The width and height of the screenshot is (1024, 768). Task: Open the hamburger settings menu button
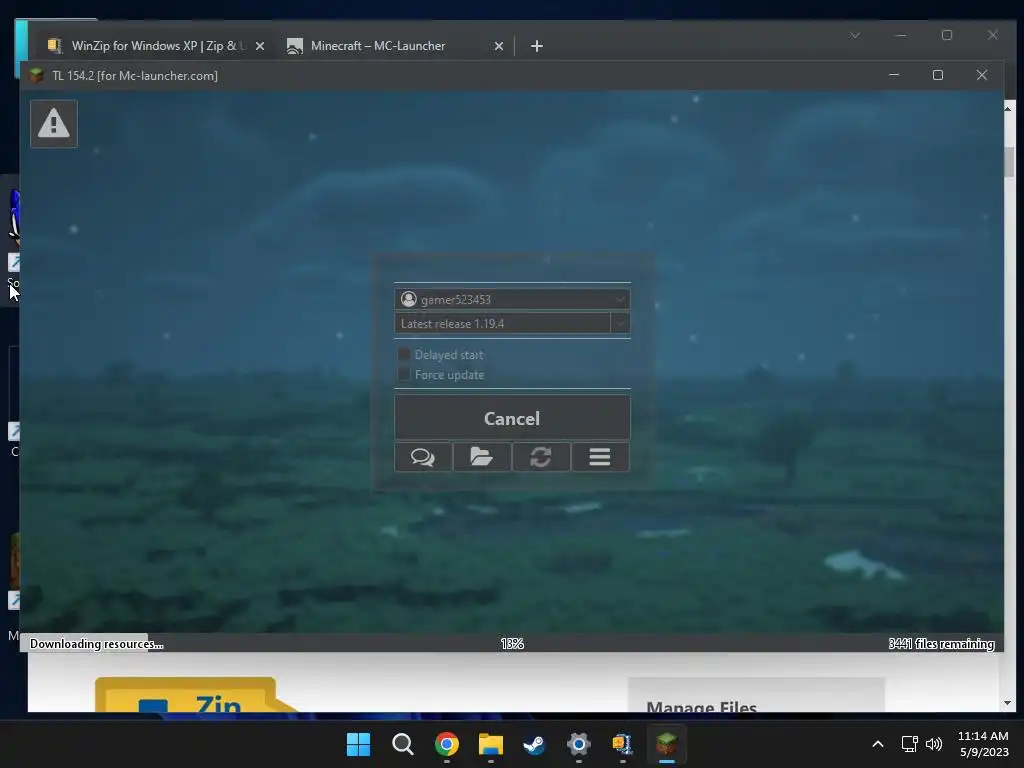pos(600,457)
